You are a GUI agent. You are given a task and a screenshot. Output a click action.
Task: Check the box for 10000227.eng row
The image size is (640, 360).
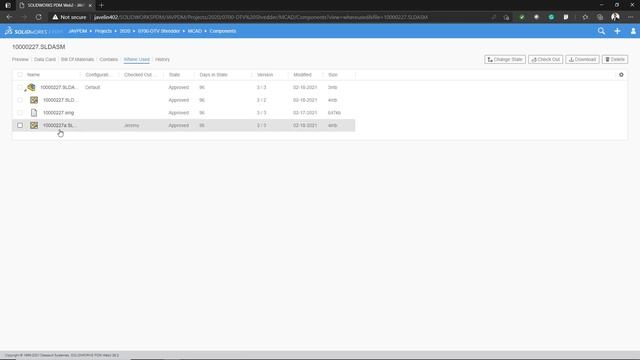tap(20, 113)
